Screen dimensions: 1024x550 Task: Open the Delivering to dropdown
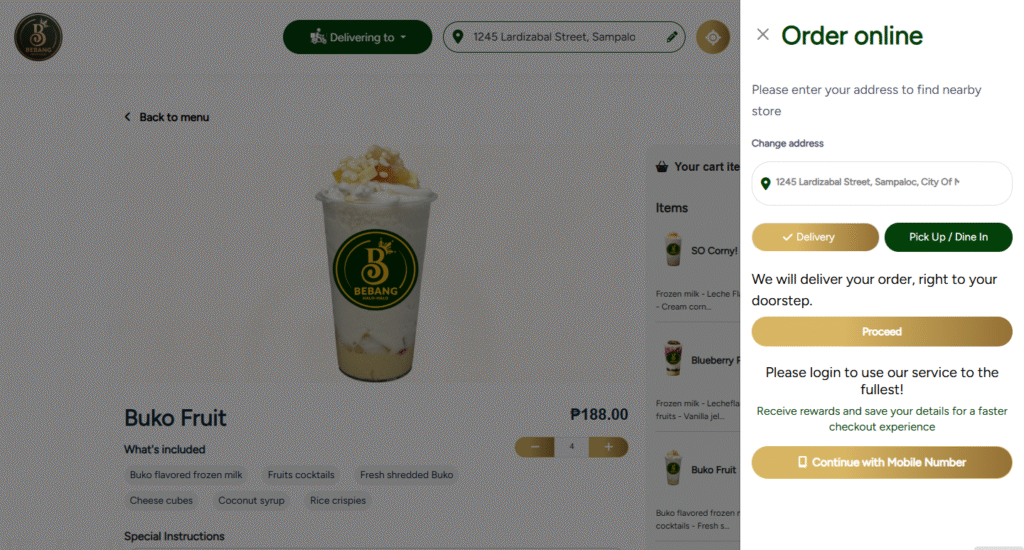coord(357,37)
